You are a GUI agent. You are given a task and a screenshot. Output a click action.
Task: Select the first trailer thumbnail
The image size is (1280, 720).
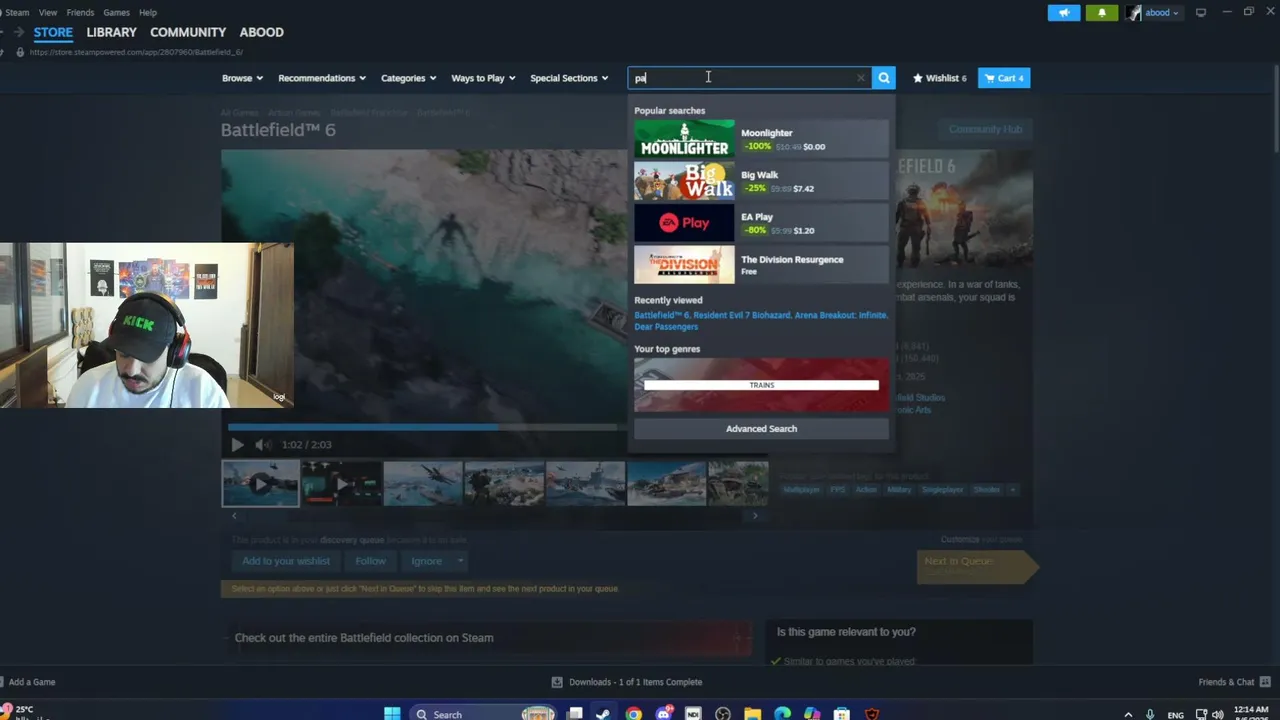260,484
